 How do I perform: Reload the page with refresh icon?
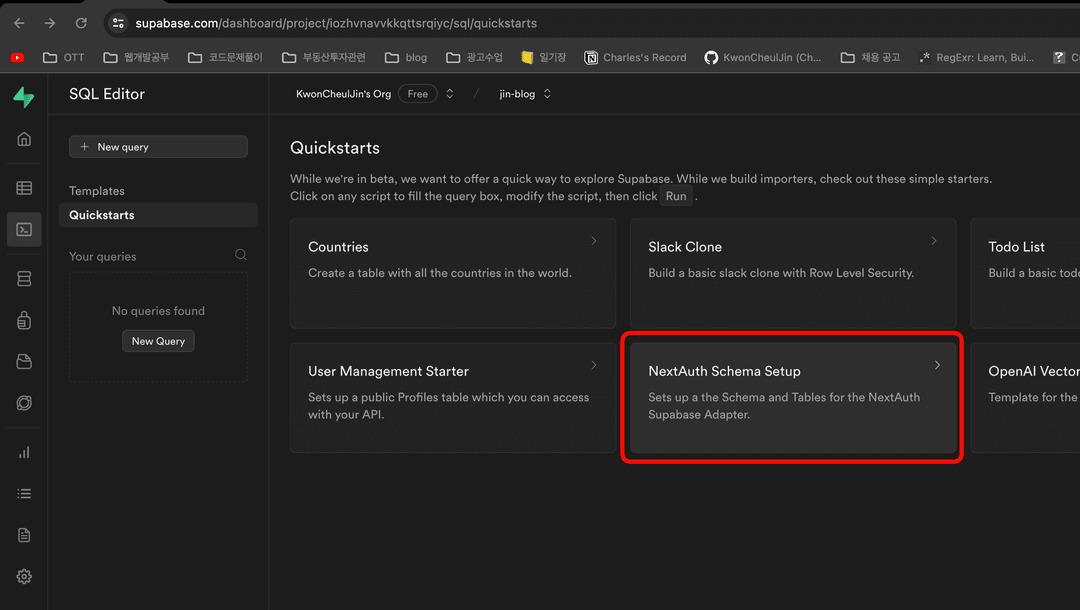[x=81, y=23]
